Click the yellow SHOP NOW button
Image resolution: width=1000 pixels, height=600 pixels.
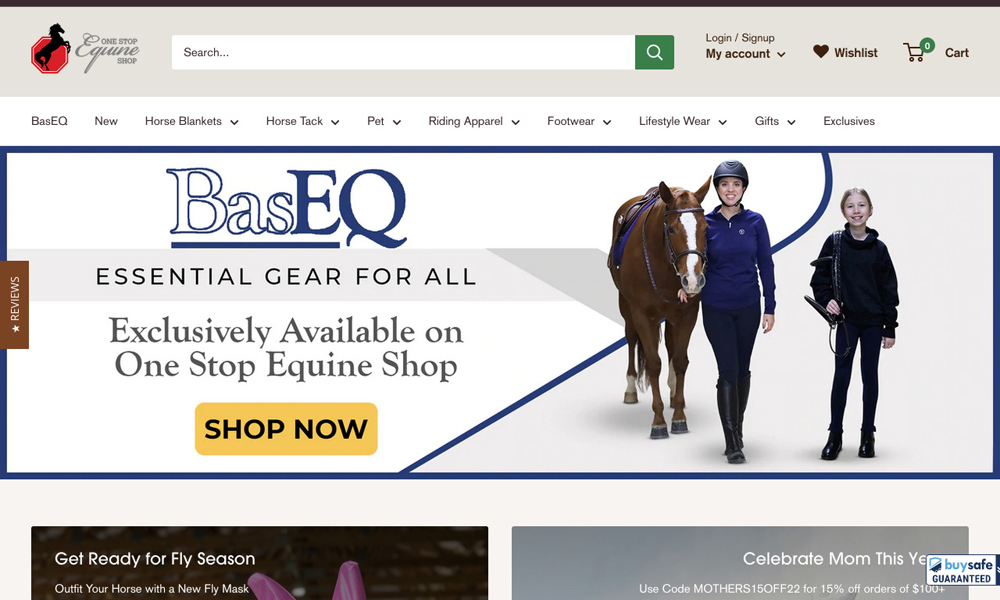286,428
